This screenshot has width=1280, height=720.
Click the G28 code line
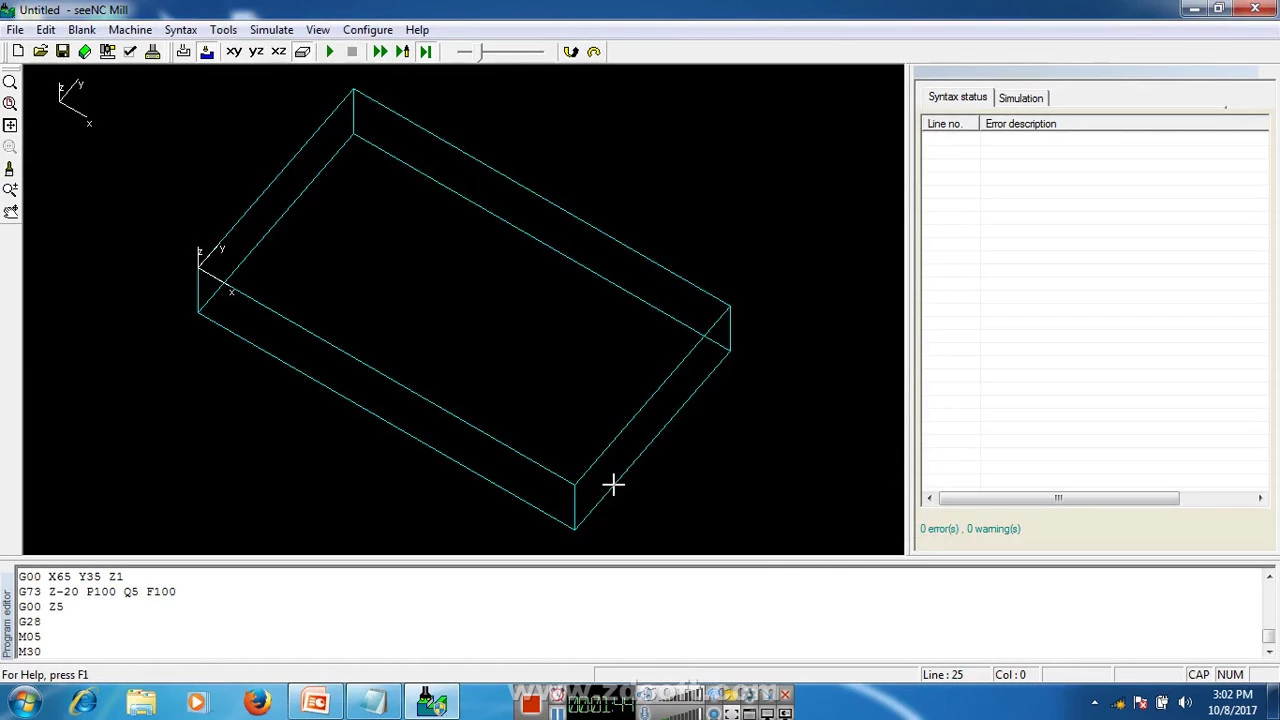pos(29,622)
